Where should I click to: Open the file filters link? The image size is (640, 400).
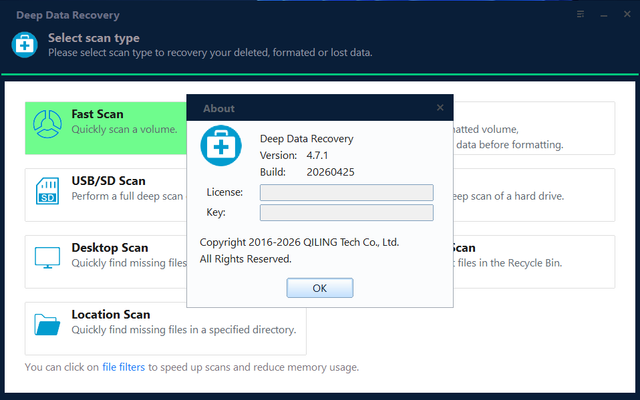(x=123, y=367)
